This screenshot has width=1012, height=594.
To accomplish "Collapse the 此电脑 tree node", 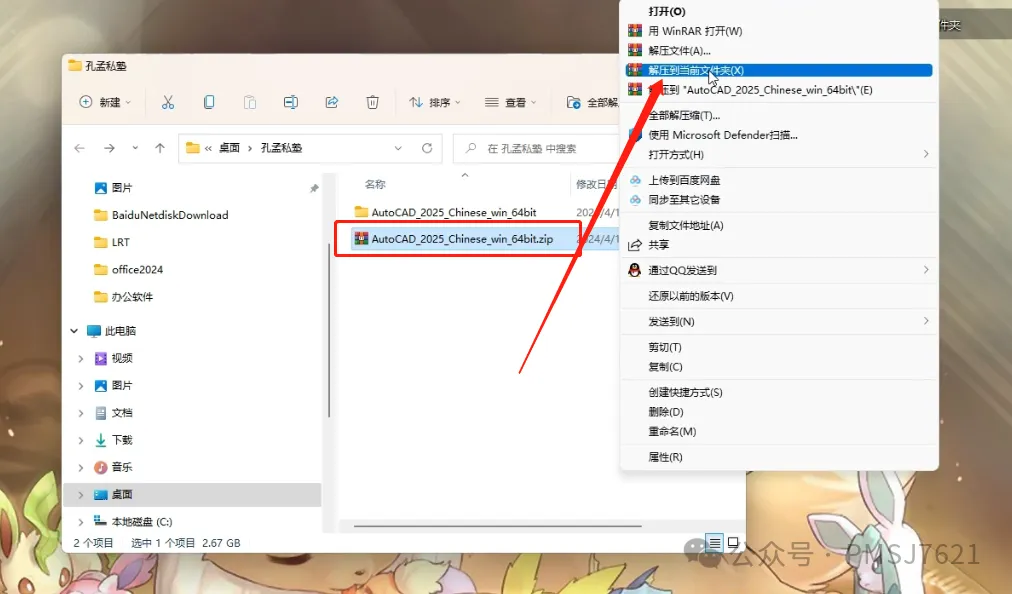I will (74, 331).
